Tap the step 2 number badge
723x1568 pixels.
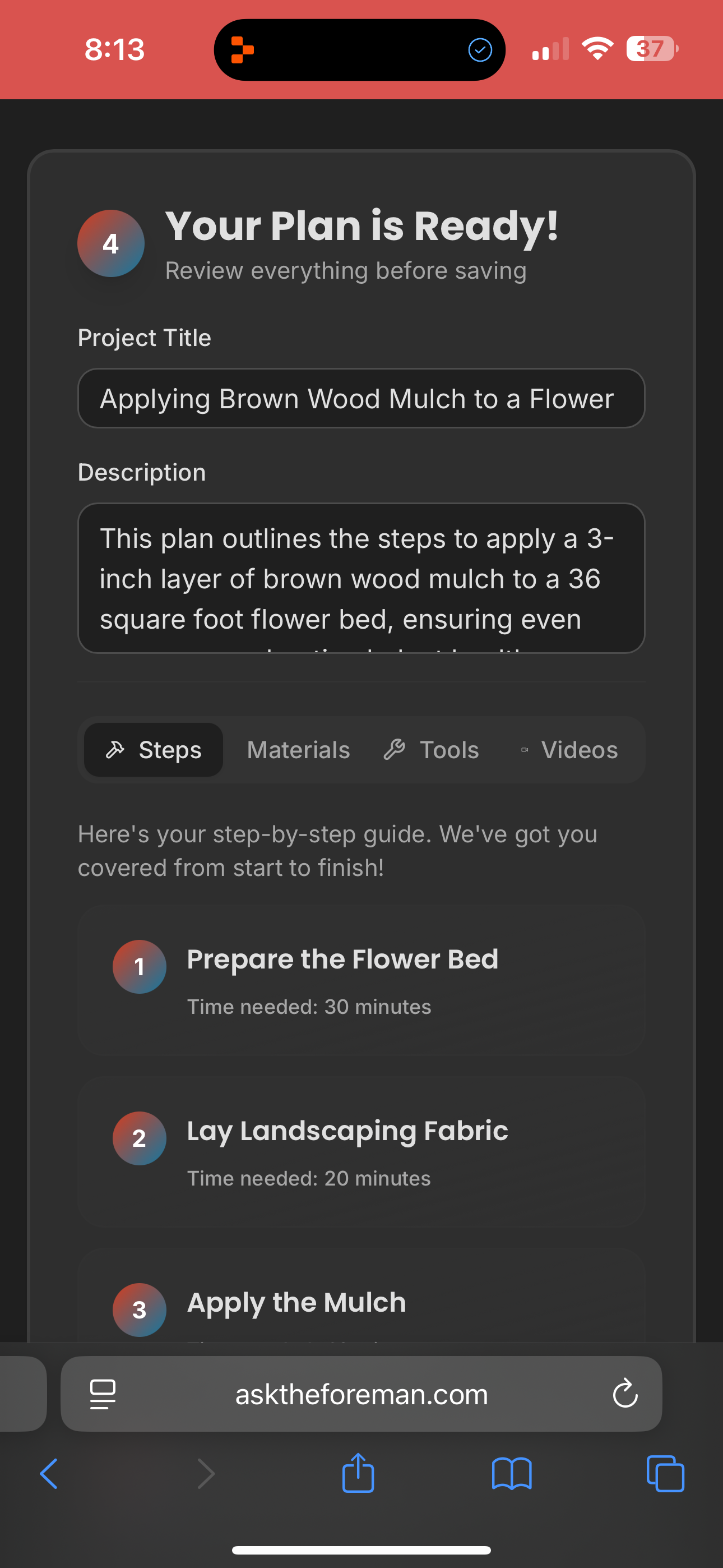140,1138
